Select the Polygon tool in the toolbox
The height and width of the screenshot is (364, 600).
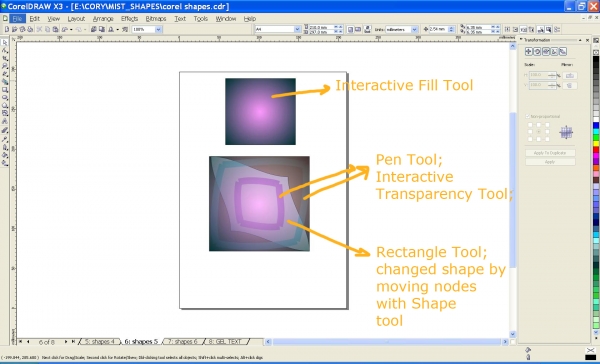coord(5,105)
